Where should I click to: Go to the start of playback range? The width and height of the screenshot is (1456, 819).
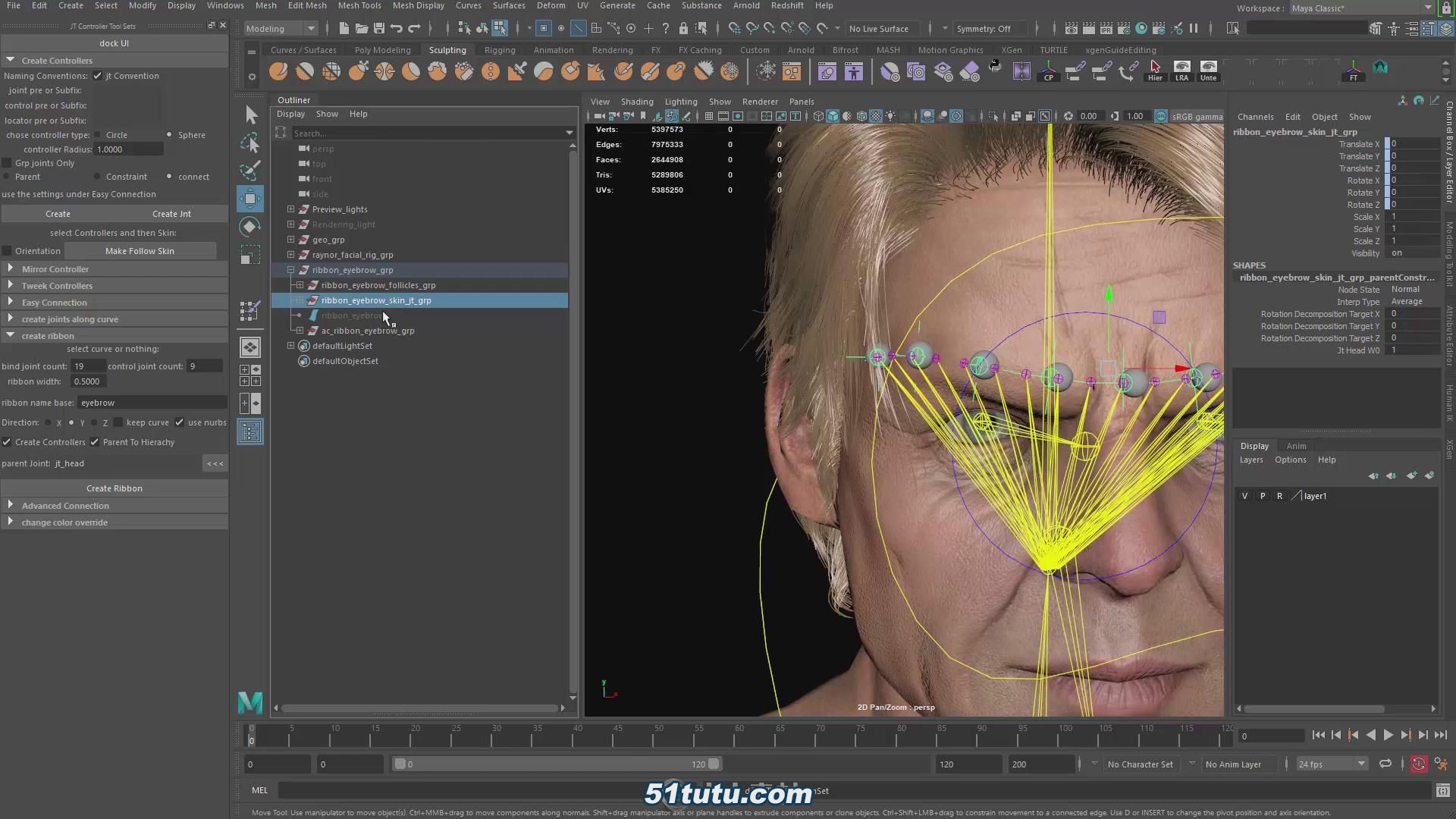pos(1318,735)
